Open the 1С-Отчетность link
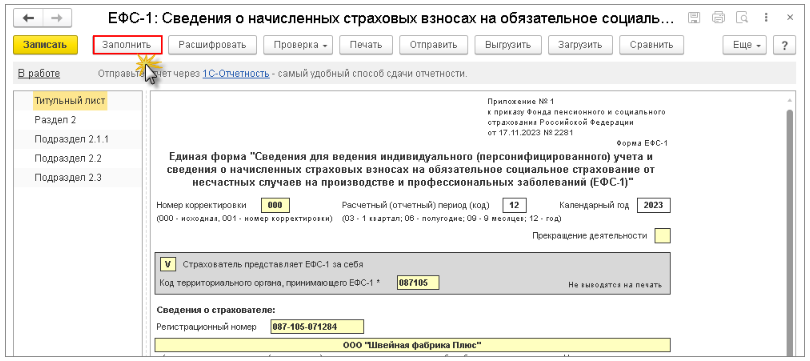This screenshot has width=810, height=361. pyautogui.click(x=236, y=74)
